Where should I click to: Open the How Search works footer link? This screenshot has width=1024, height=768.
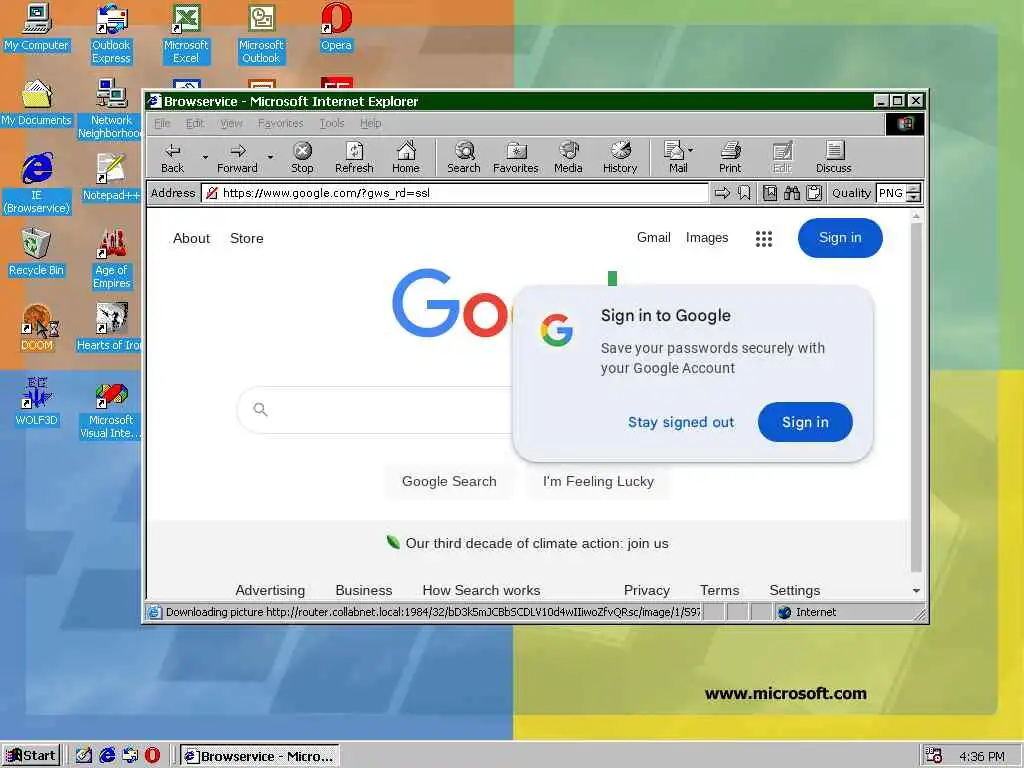[481, 590]
